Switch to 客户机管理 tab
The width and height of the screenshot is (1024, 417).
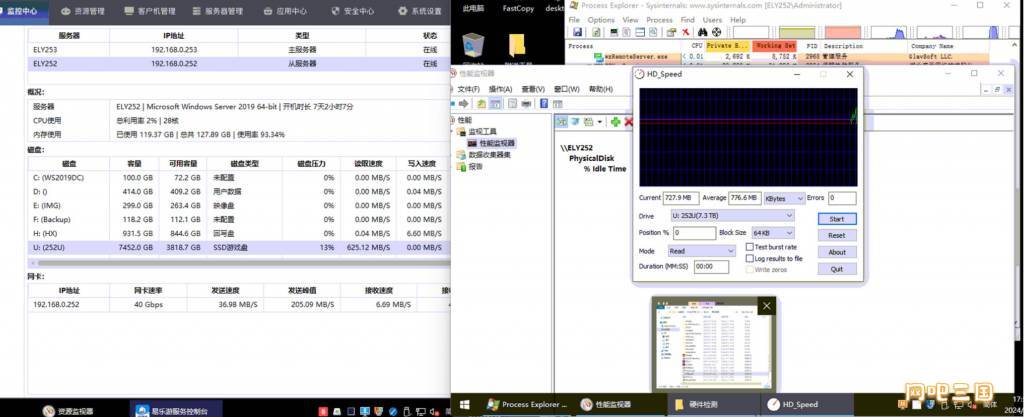point(150,11)
